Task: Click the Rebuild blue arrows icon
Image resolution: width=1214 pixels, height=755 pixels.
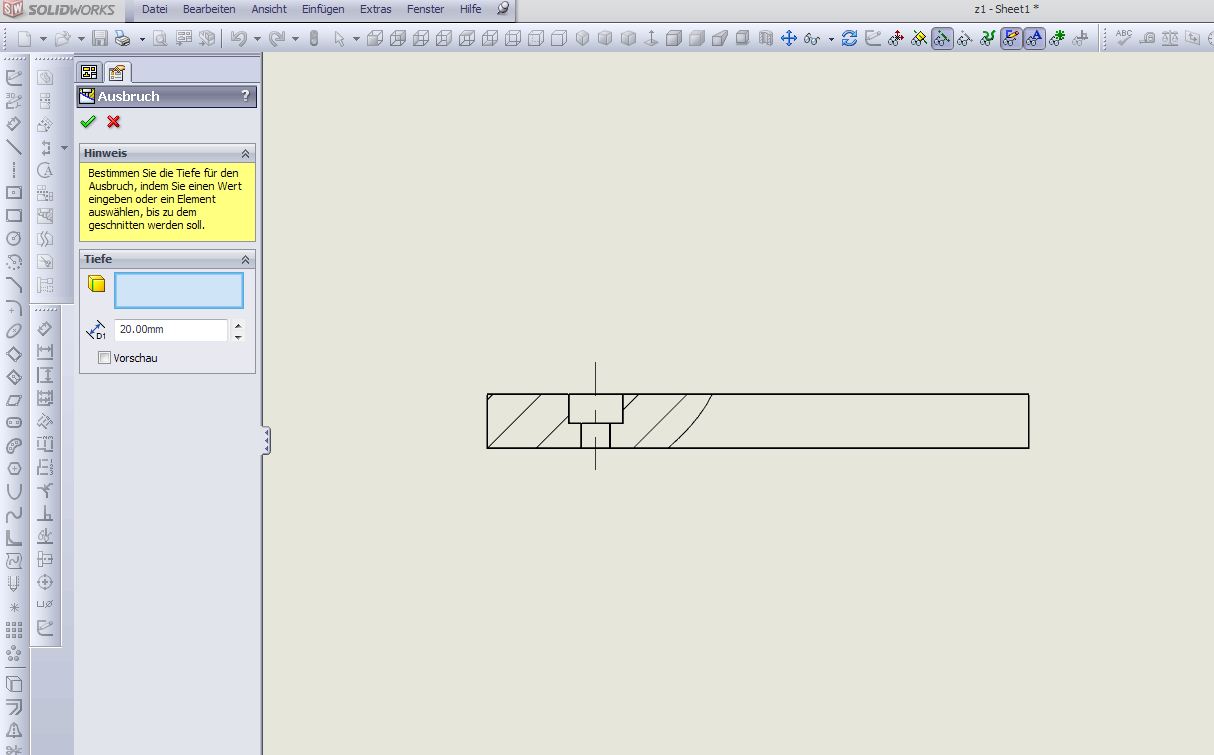Action: pos(849,39)
